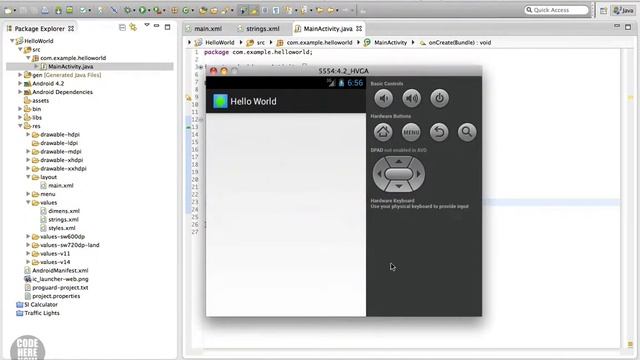Open the New wizard dropdown arrow
Image resolution: width=640 pixels, height=360 pixels.
(15, 11)
